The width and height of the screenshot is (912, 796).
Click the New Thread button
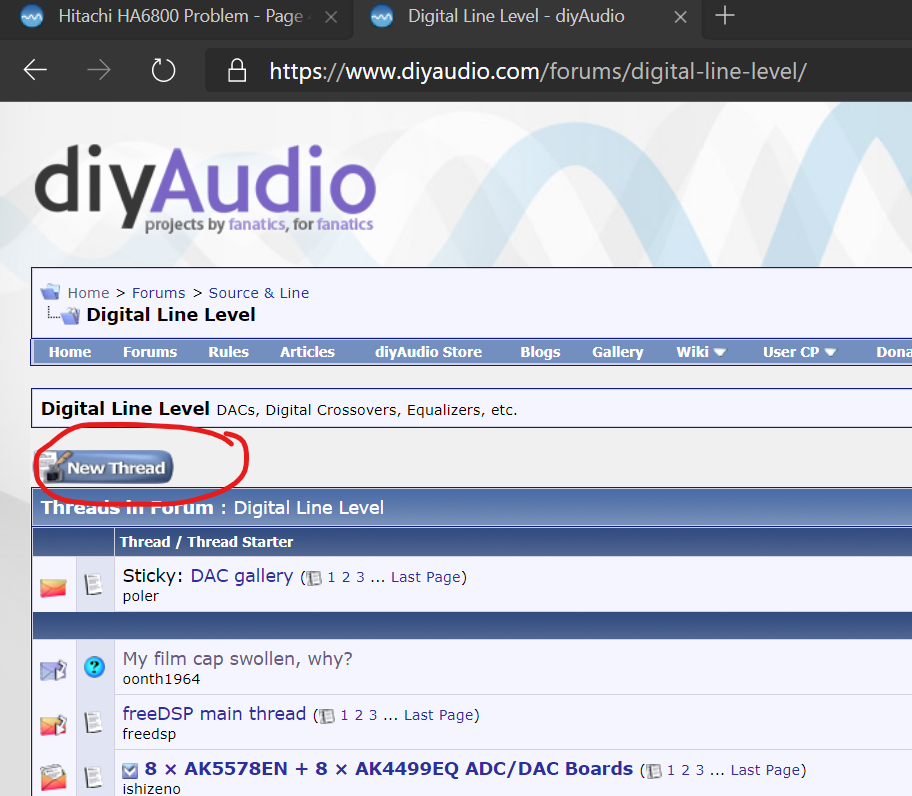pyautogui.click(x=105, y=467)
